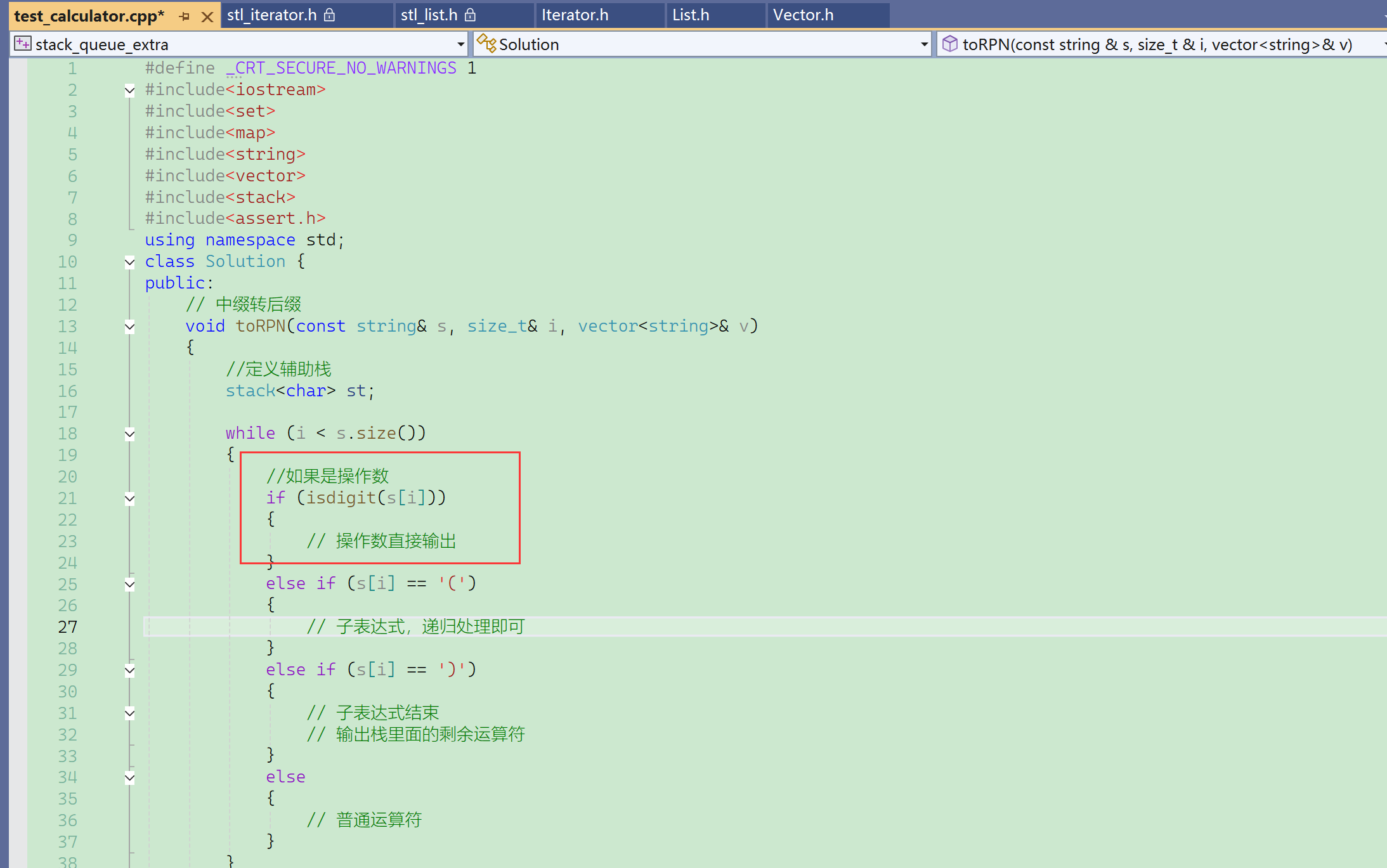Screen dimensions: 1387x868
Task: Collapse the isdigit if-block at line 21
Action: click(x=129, y=498)
